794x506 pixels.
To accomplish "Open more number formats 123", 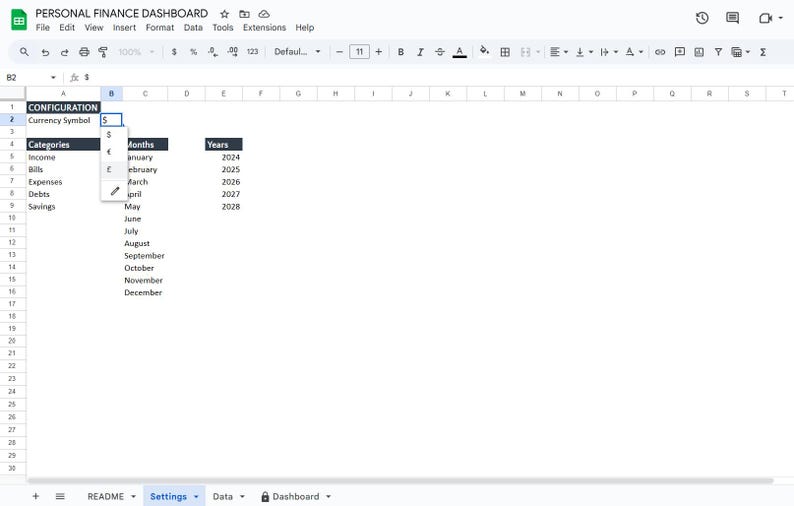I will (x=252, y=52).
